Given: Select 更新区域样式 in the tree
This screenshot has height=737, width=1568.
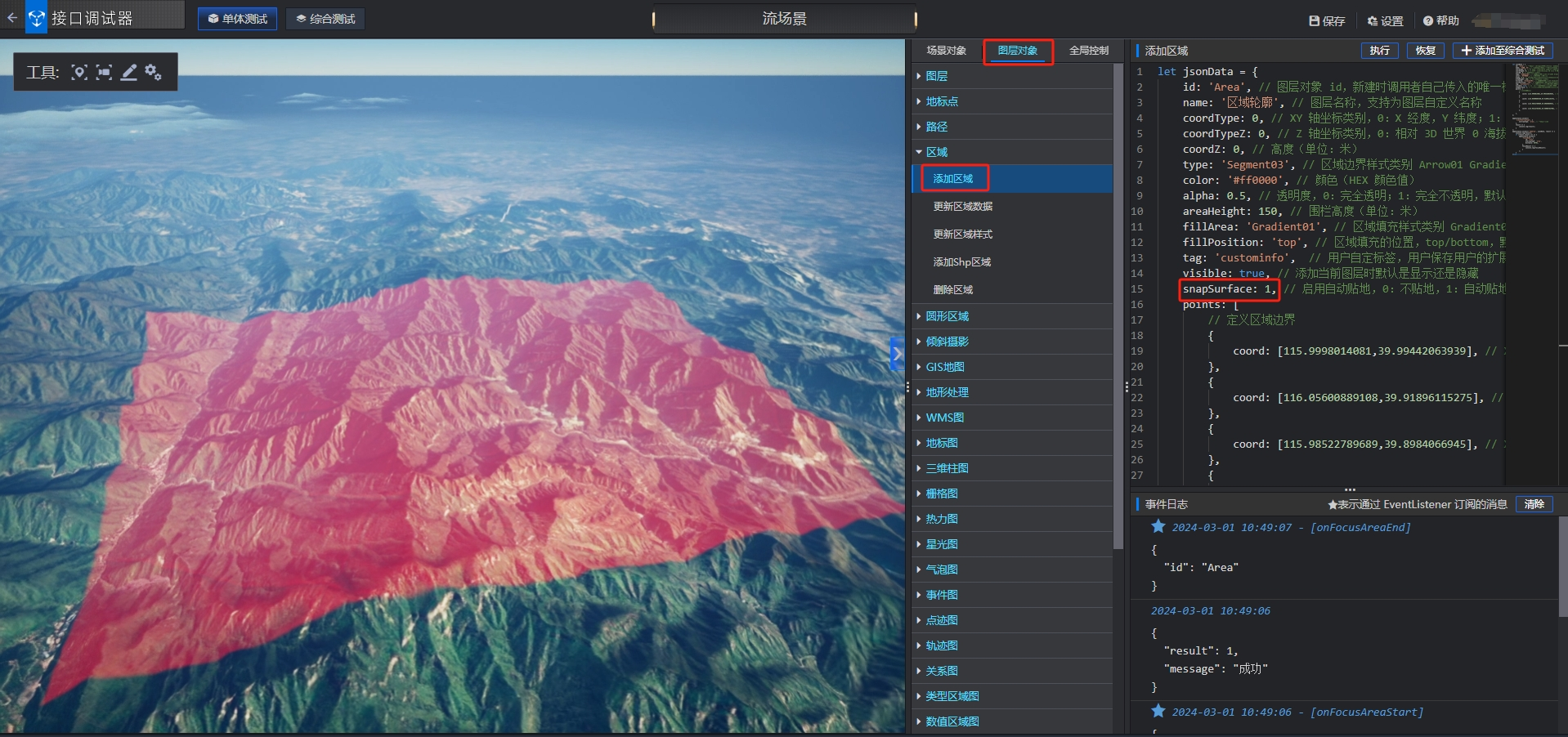Looking at the screenshot, I should tap(962, 234).
